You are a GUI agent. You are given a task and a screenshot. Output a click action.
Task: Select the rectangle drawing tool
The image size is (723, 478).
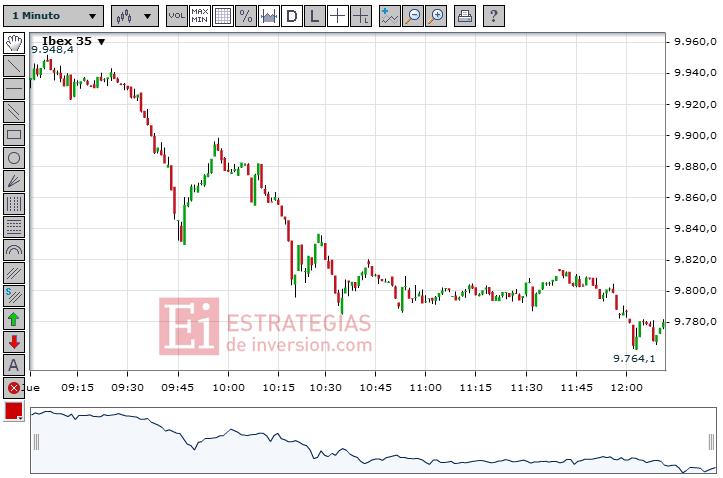[14, 134]
